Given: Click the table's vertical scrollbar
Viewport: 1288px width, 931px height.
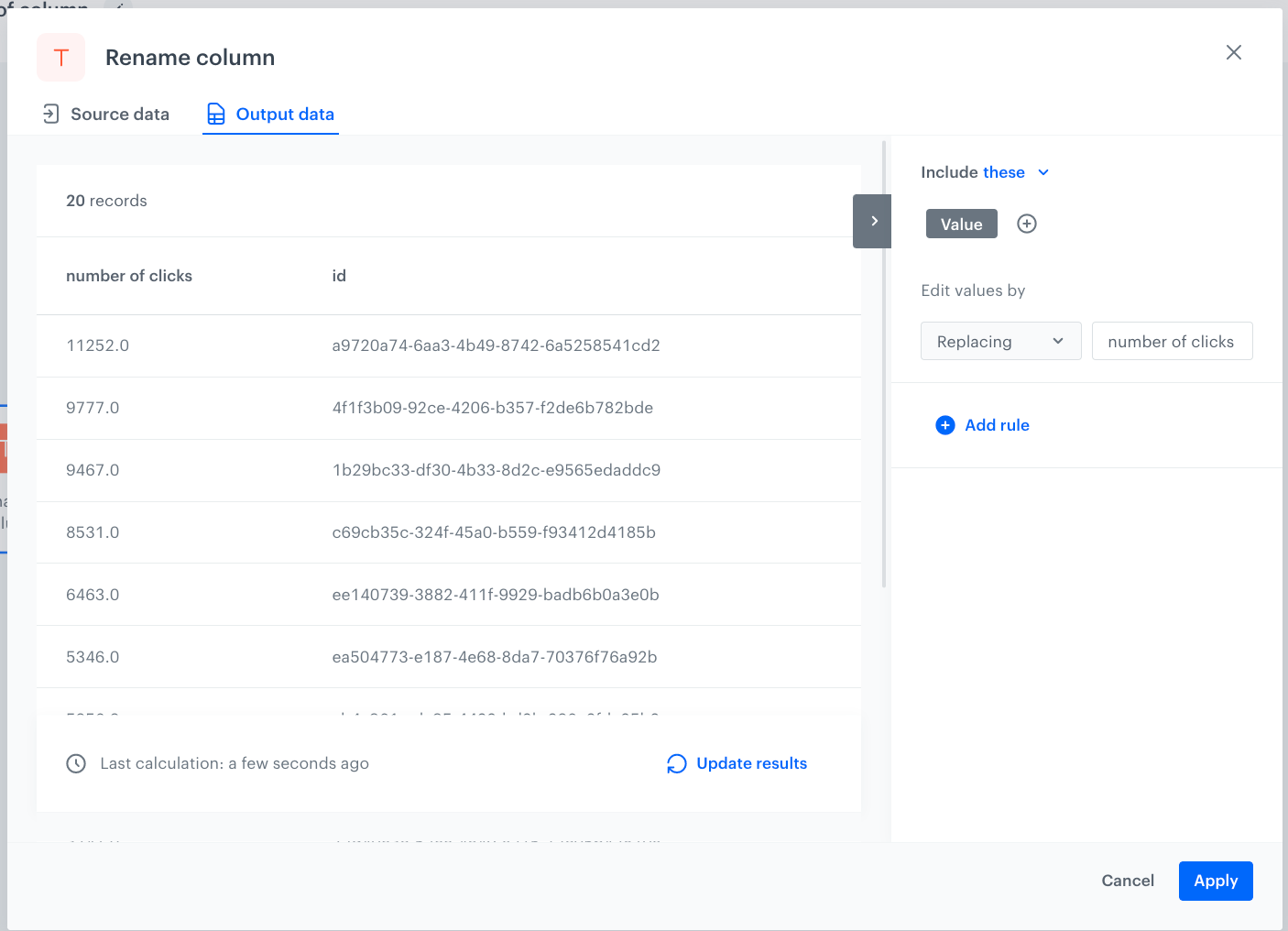Looking at the screenshot, I should click(x=883, y=367).
